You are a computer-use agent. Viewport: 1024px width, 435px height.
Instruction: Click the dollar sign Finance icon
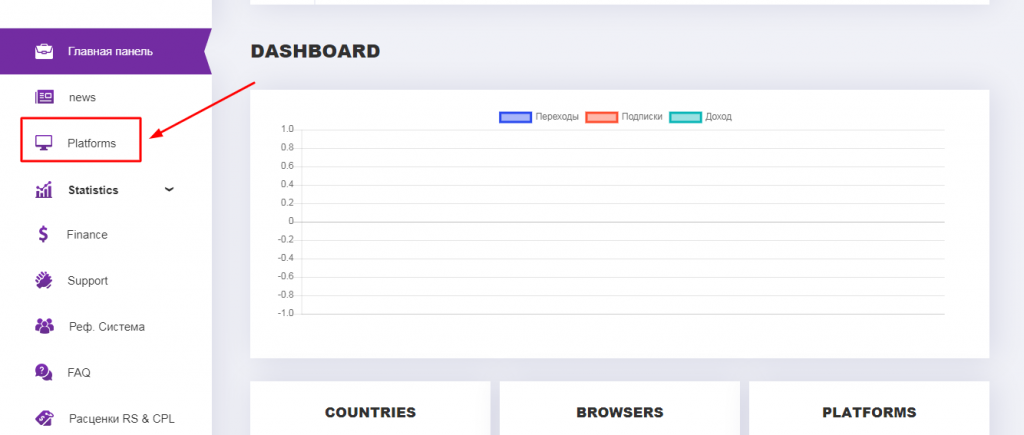click(43, 235)
